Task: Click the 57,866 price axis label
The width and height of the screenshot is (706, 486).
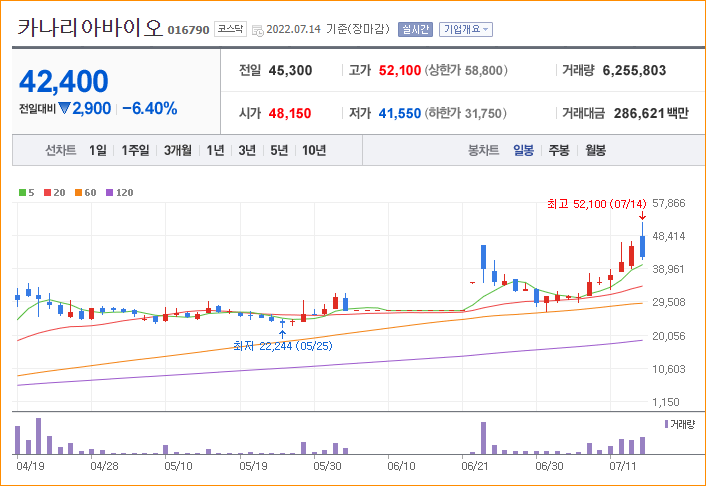Action: coord(669,203)
